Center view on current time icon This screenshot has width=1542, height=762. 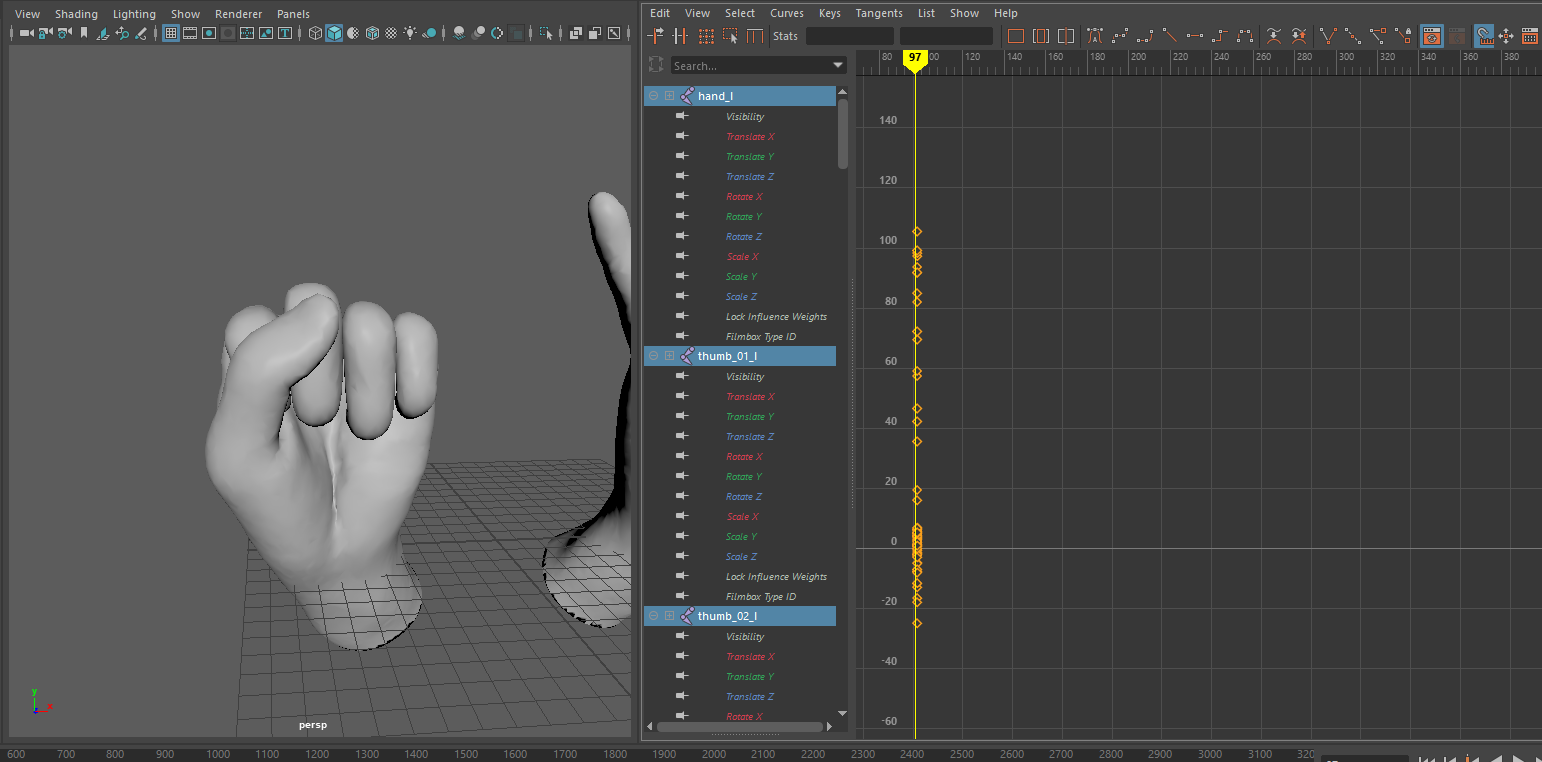click(1066, 36)
